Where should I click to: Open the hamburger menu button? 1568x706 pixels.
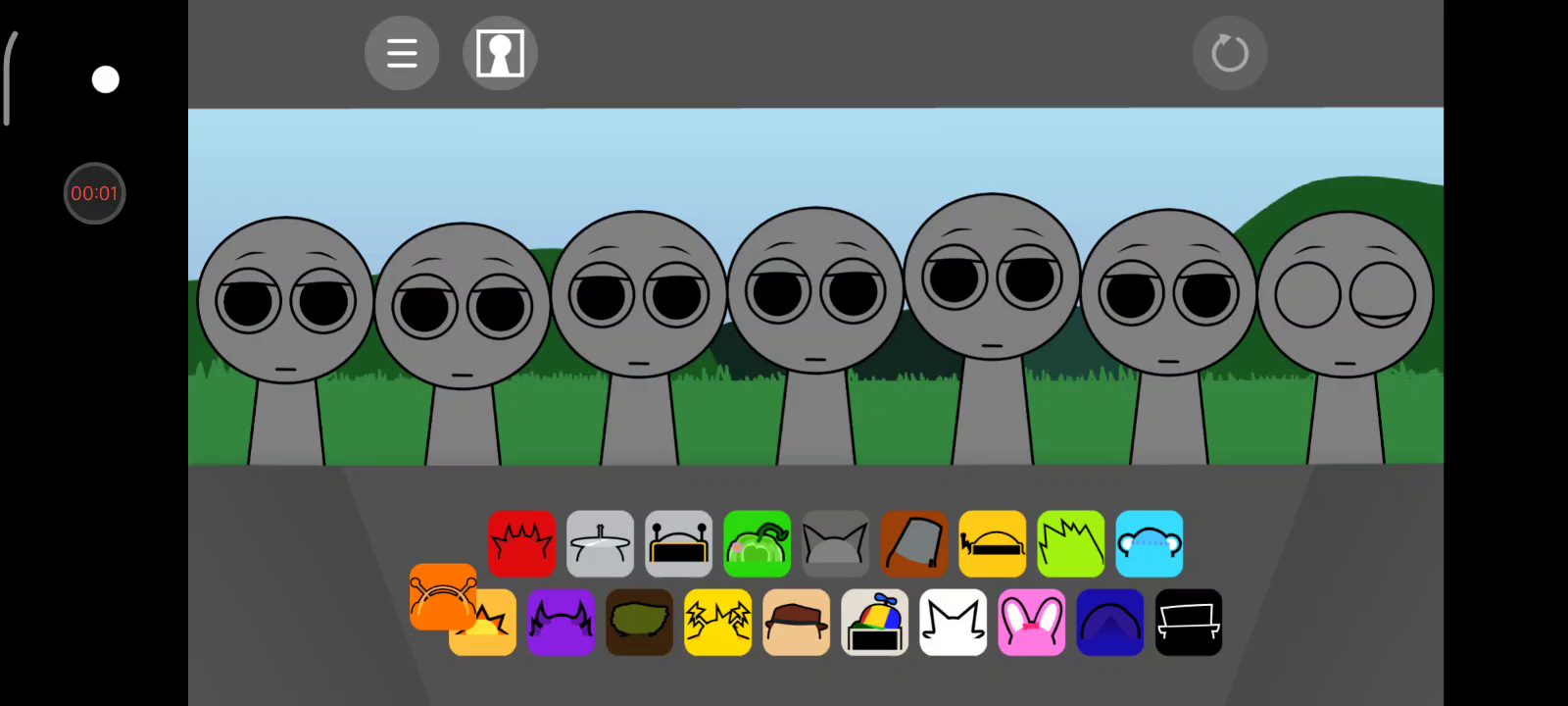[402, 53]
